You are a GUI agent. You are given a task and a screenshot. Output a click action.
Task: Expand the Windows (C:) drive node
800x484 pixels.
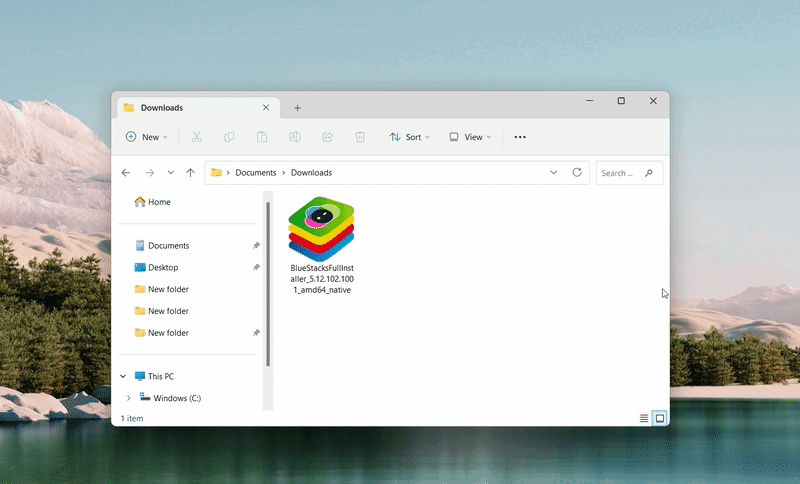(129, 398)
